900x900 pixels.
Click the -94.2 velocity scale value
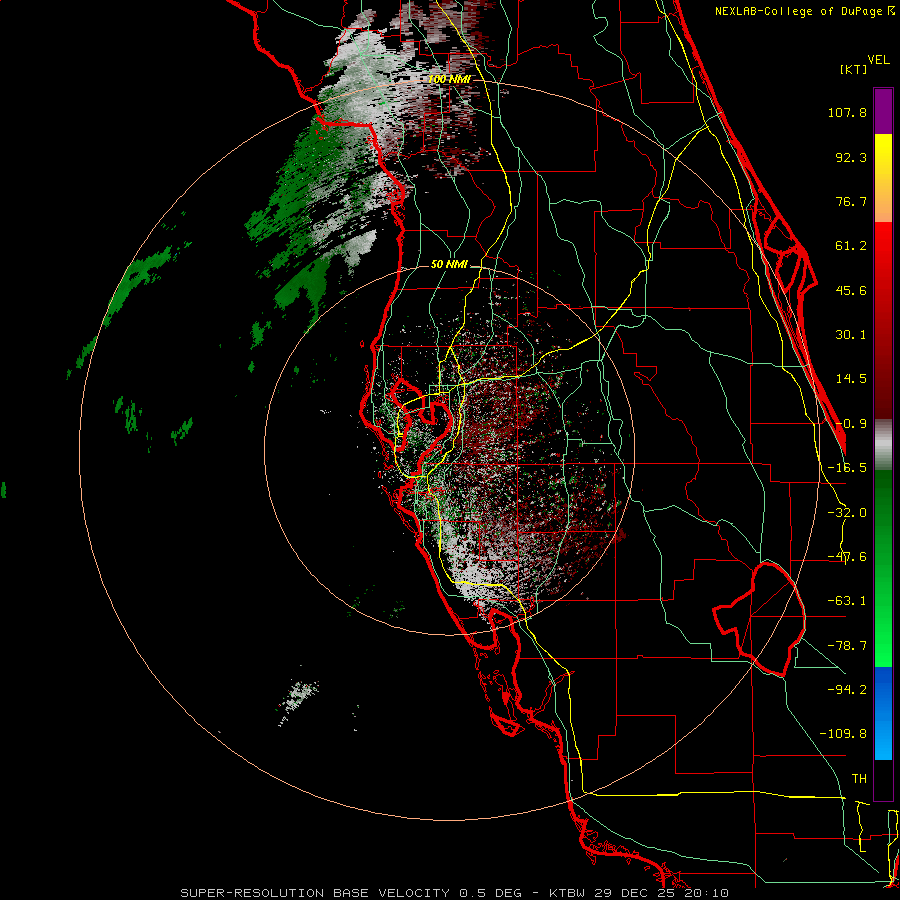pos(847,690)
